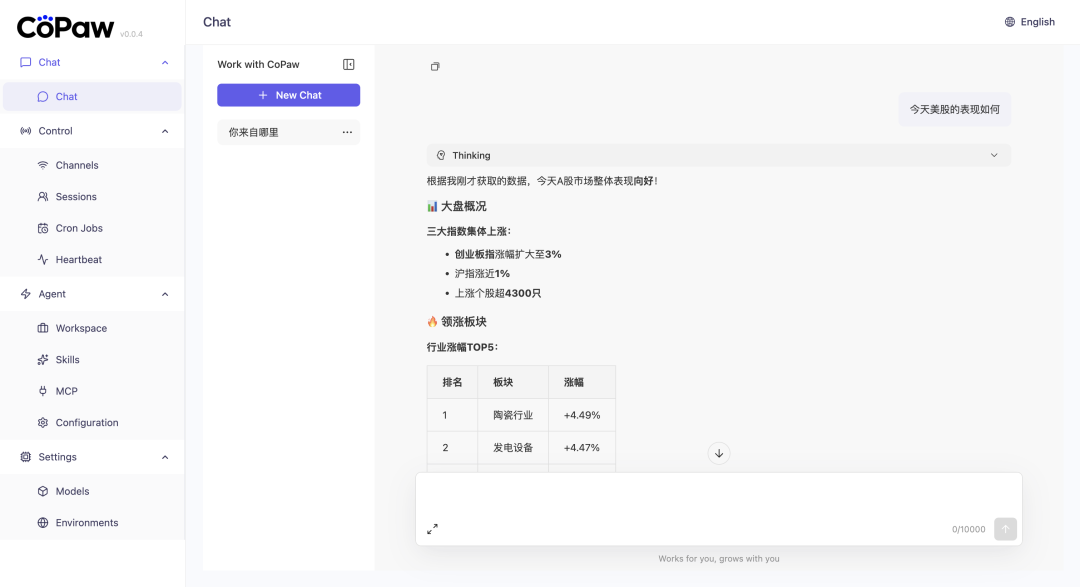1080x587 pixels.
Task: Click the Cron Jobs calendar icon
Action: coord(43,228)
